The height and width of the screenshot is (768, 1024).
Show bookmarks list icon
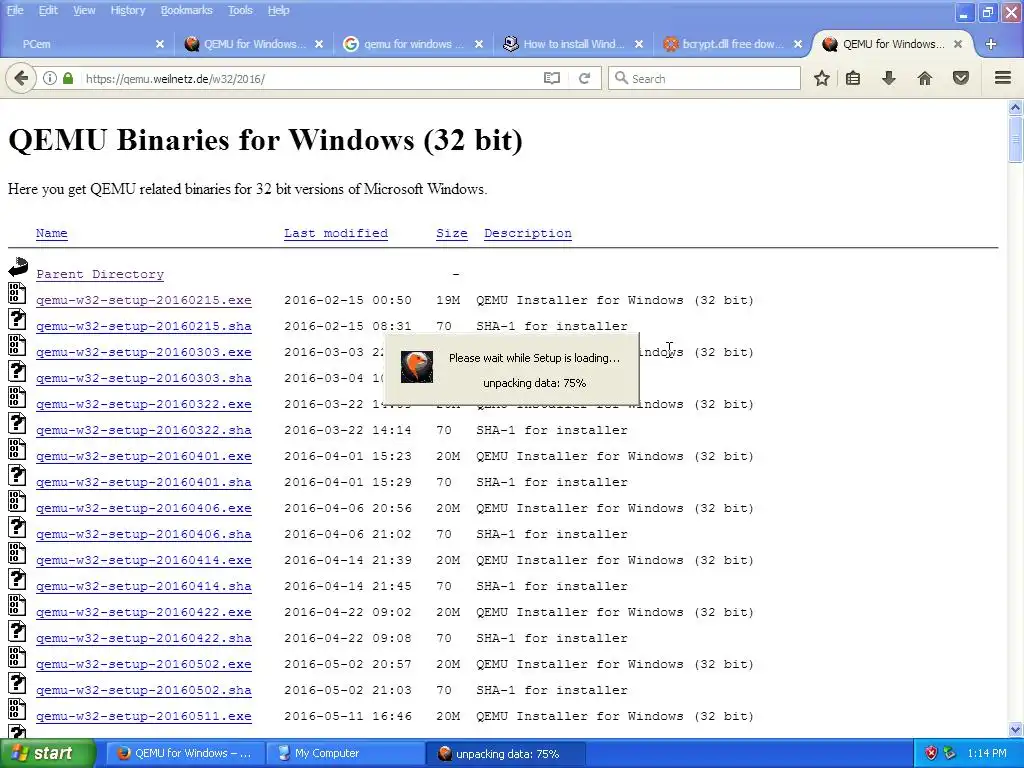tap(853, 78)
